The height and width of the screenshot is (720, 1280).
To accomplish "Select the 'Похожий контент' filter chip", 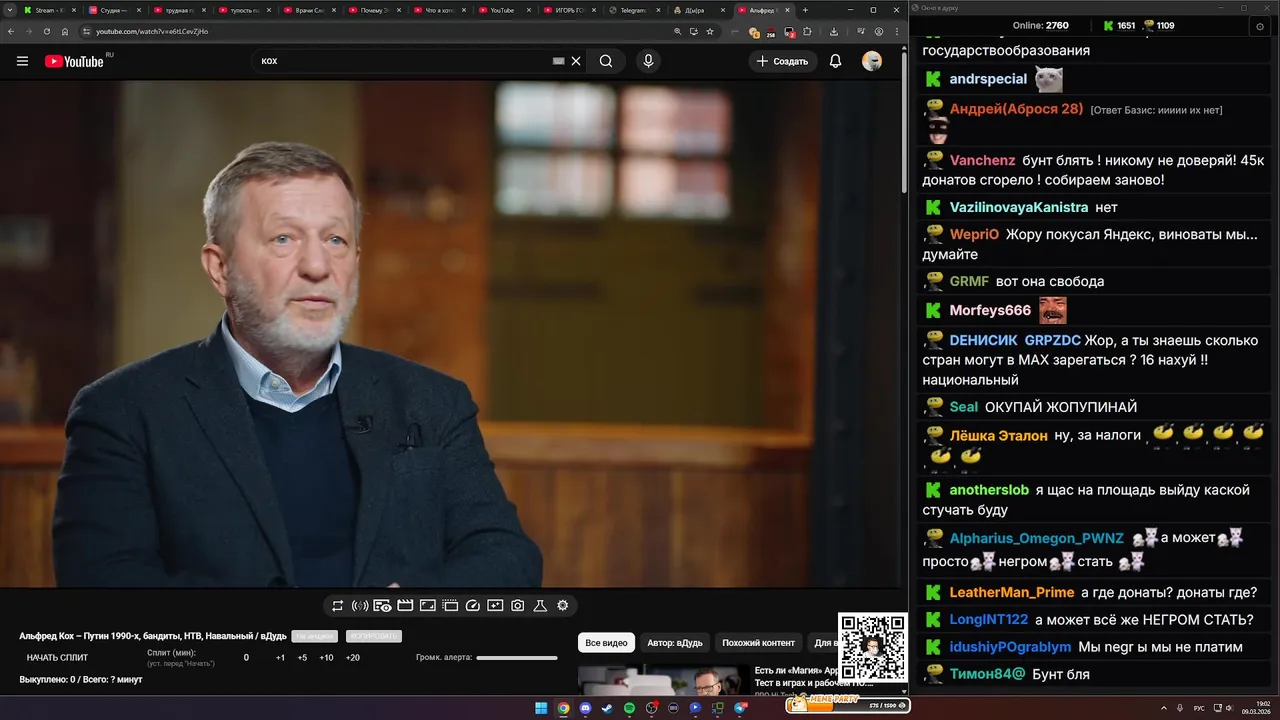I will tap(758, 643).
